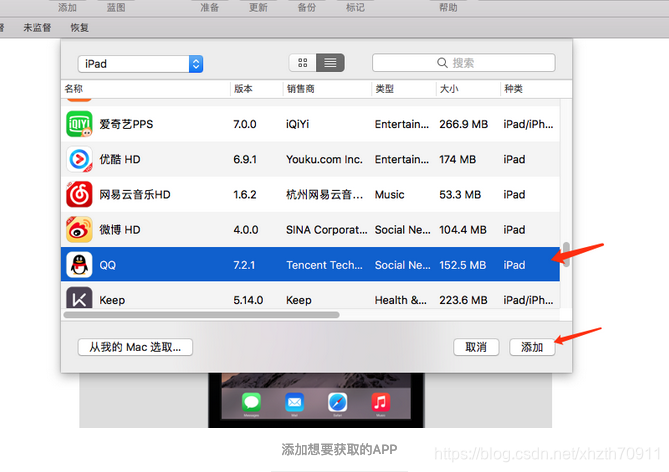
Task: Click version 7.2.1 cell
Action: pyautogui.click(x=244, y=265)
